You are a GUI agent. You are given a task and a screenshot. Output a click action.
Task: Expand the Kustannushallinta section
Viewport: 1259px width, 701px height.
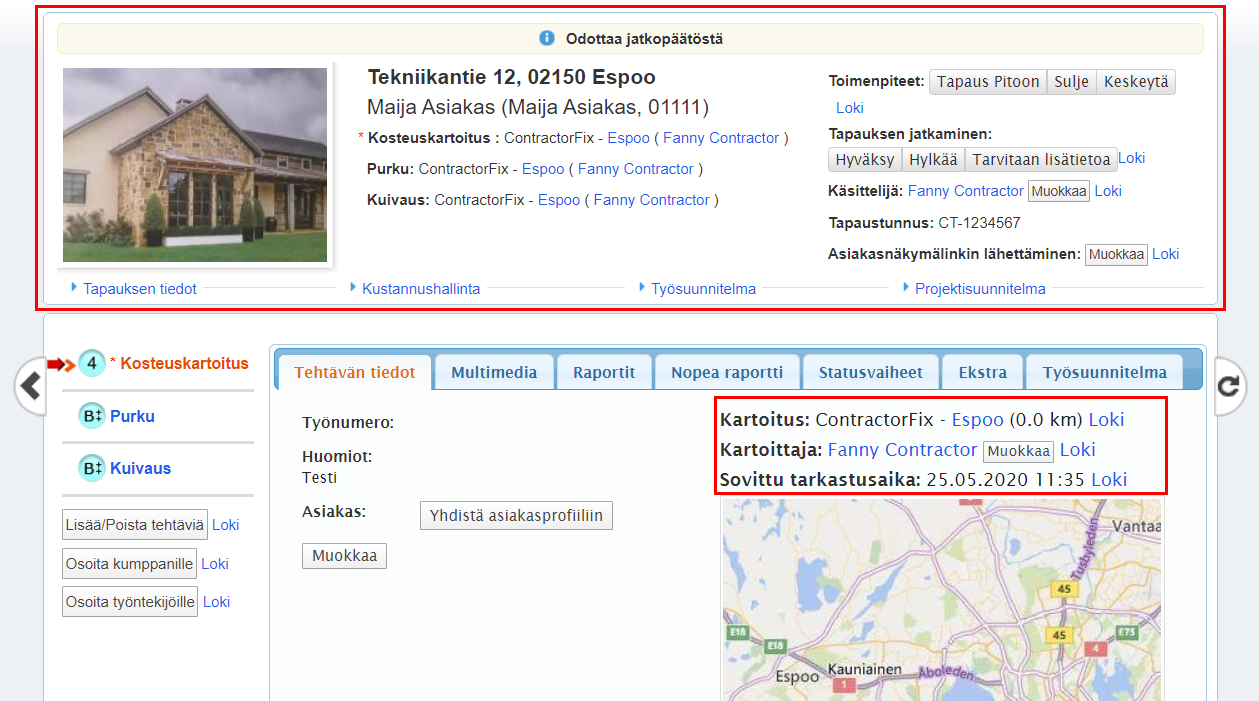pos(420,288)
